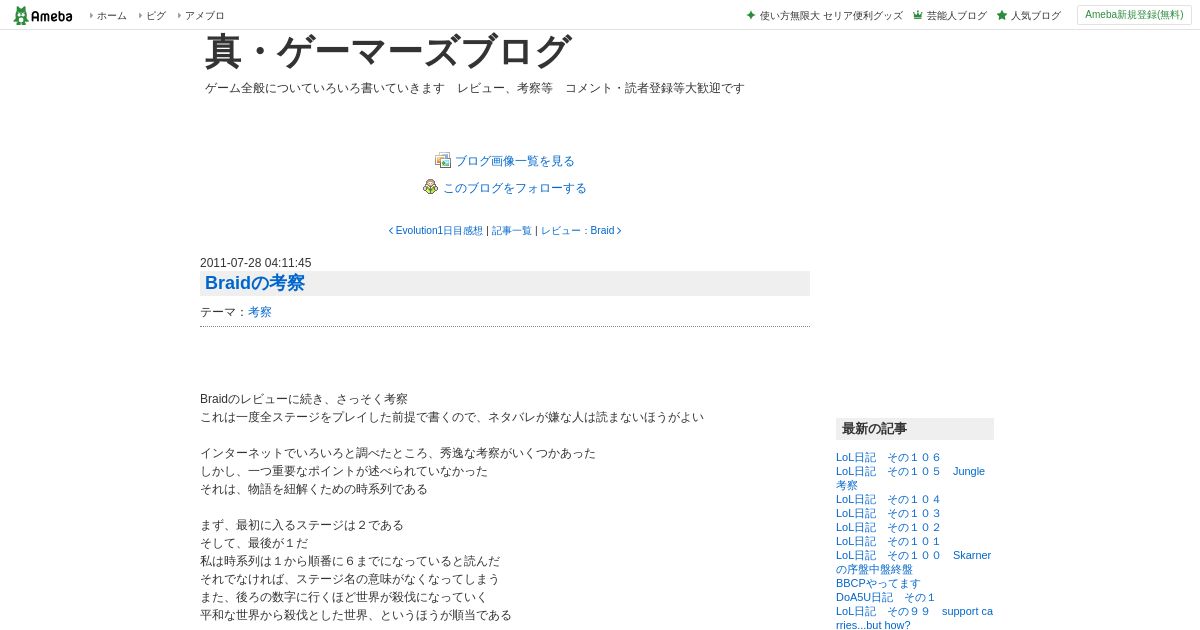The height and width of the screenshot is (630, 1200).
Task: Open sidebar post LoL日記 その１０１
Action: [888, 541]
